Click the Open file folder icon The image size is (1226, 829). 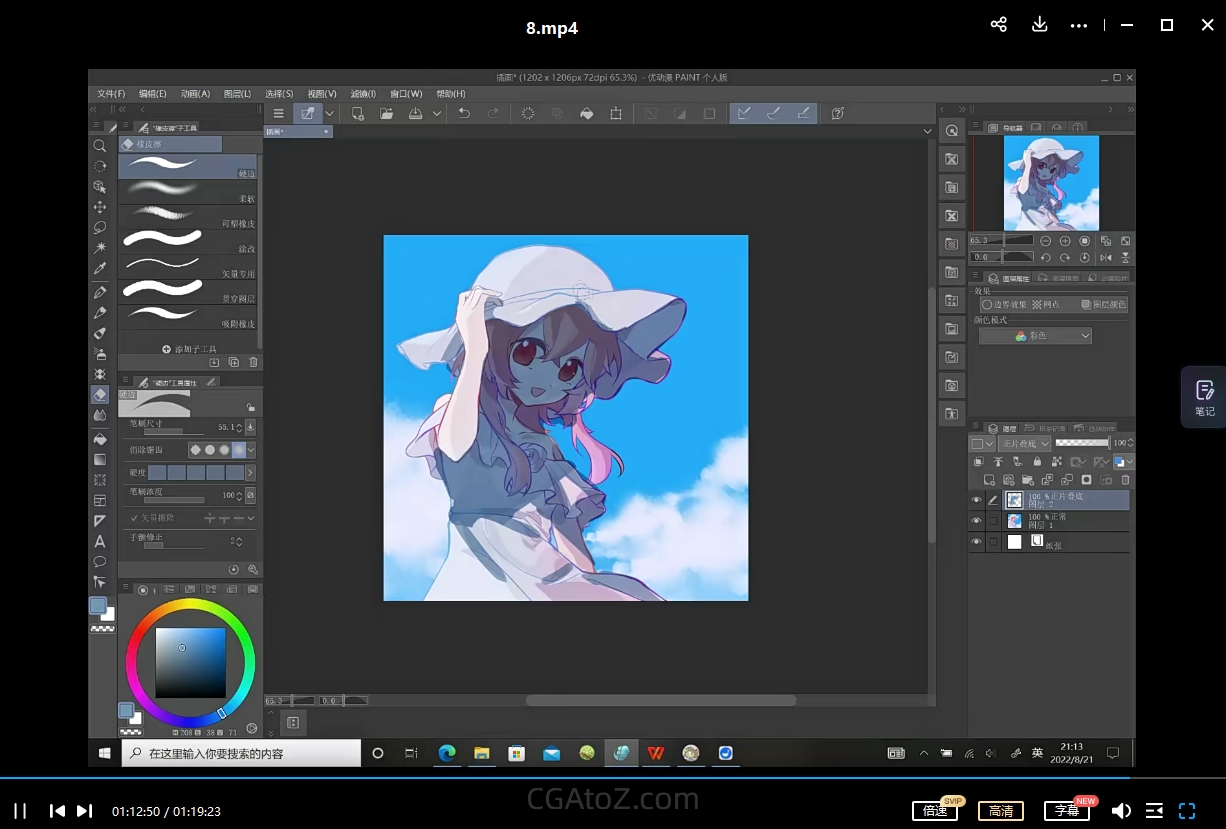tap(386, 114)
